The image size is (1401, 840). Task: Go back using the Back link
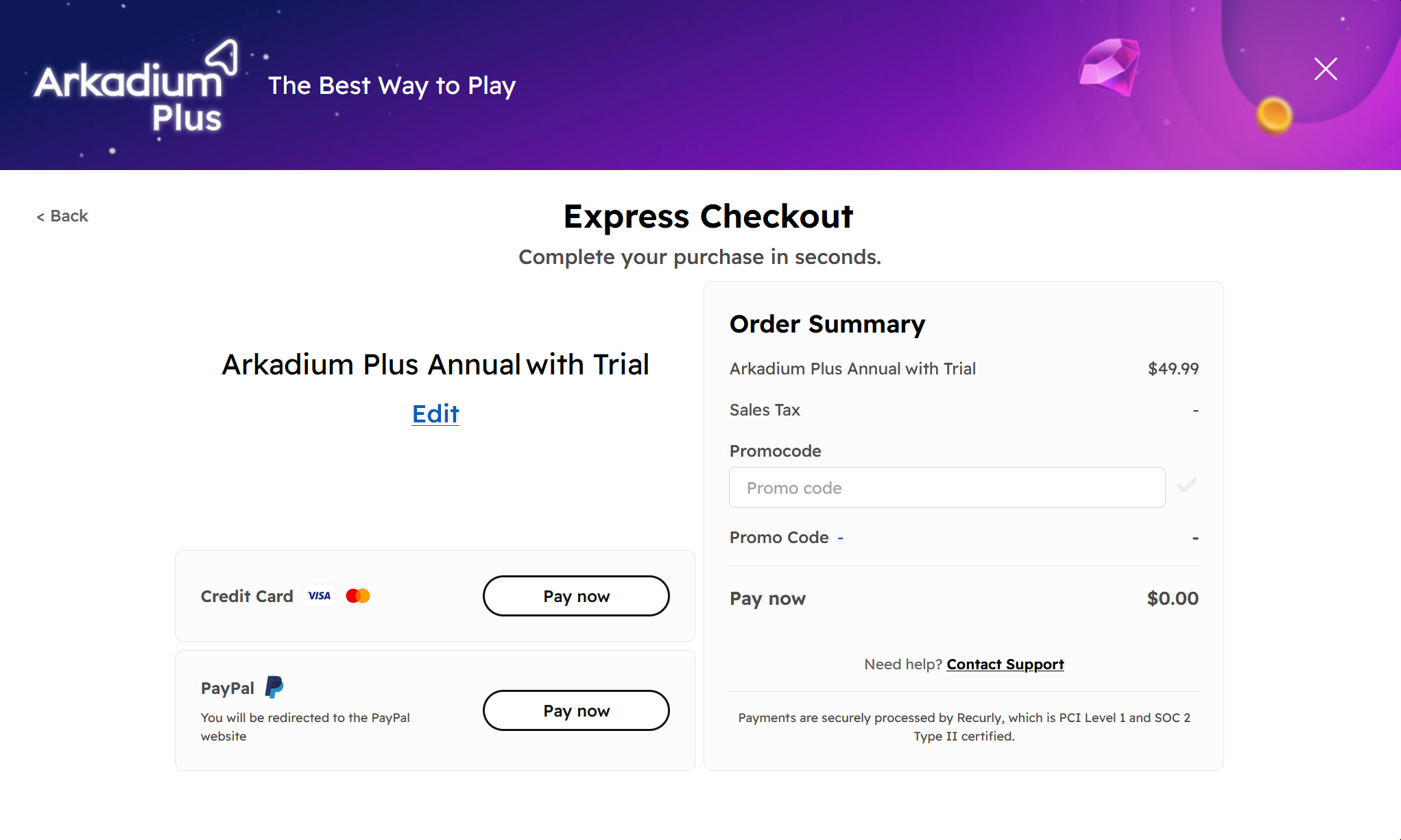point(62,216)
